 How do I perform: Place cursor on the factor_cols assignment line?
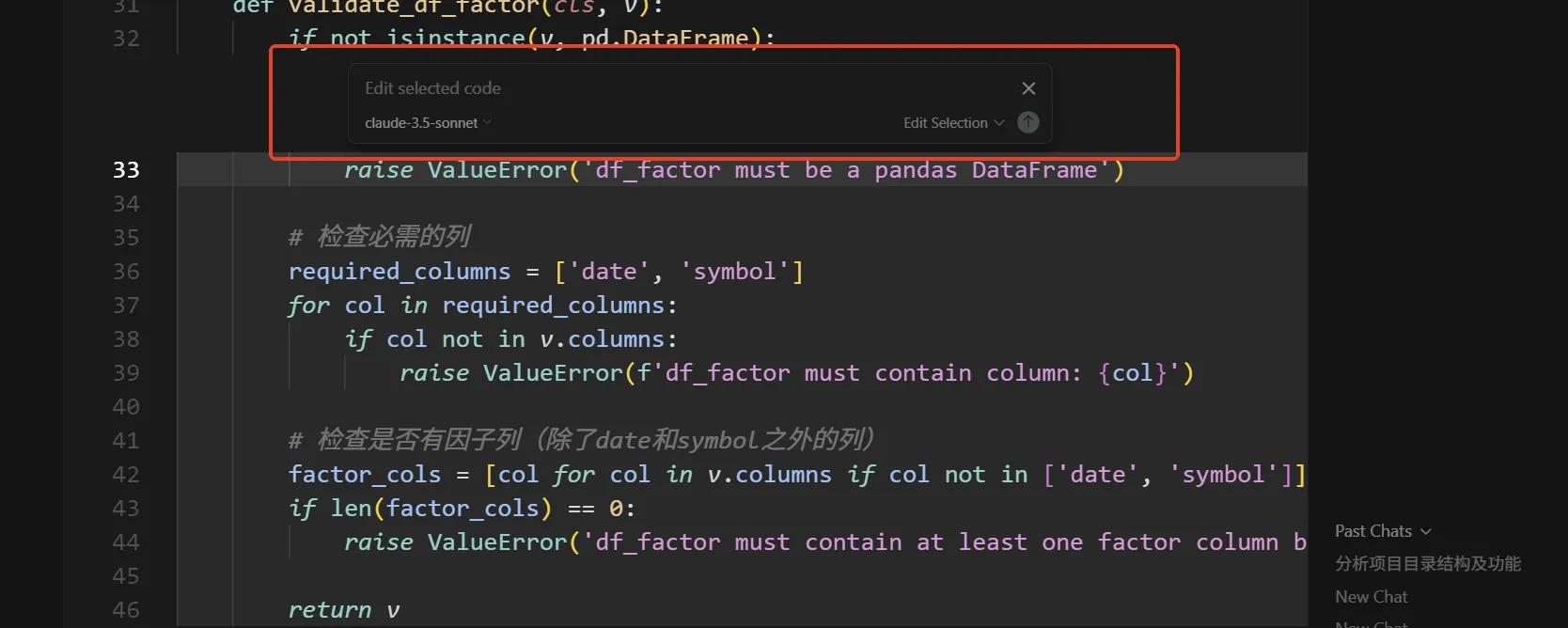[797, 475]
